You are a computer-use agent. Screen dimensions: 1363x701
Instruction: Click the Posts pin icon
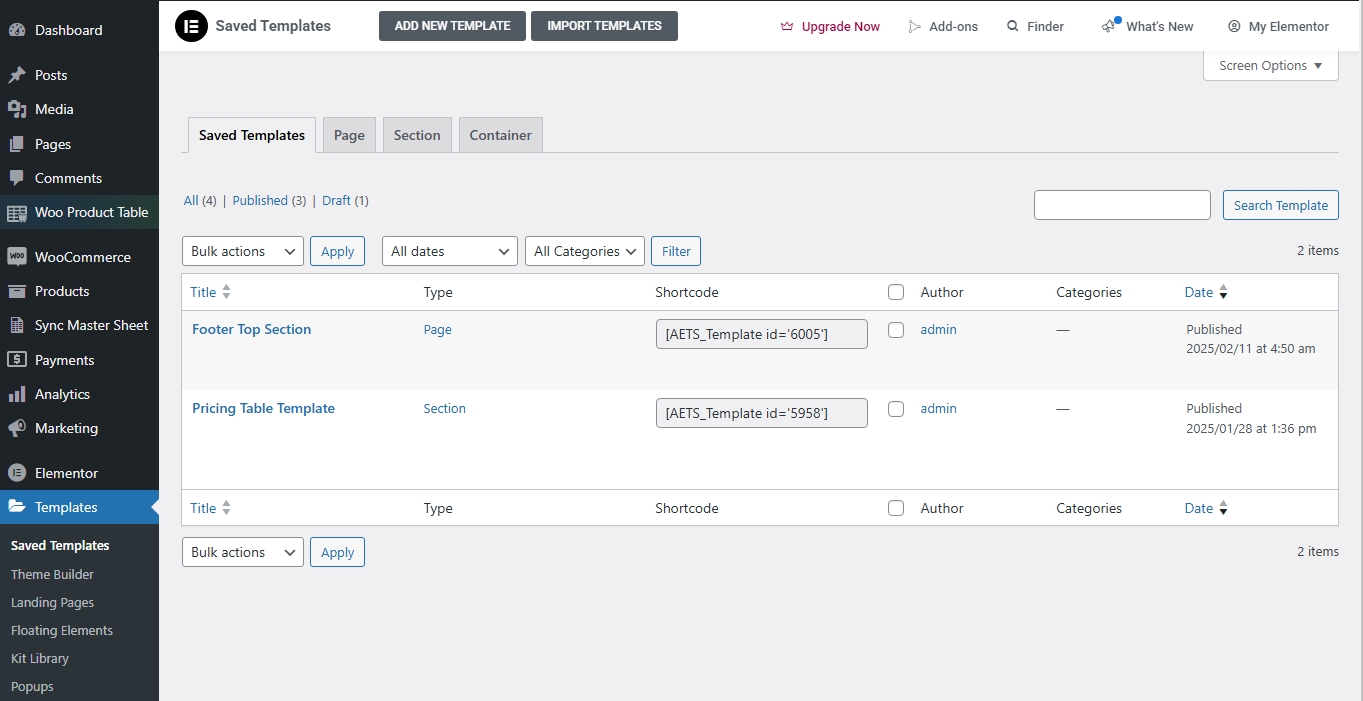point(16,75)
